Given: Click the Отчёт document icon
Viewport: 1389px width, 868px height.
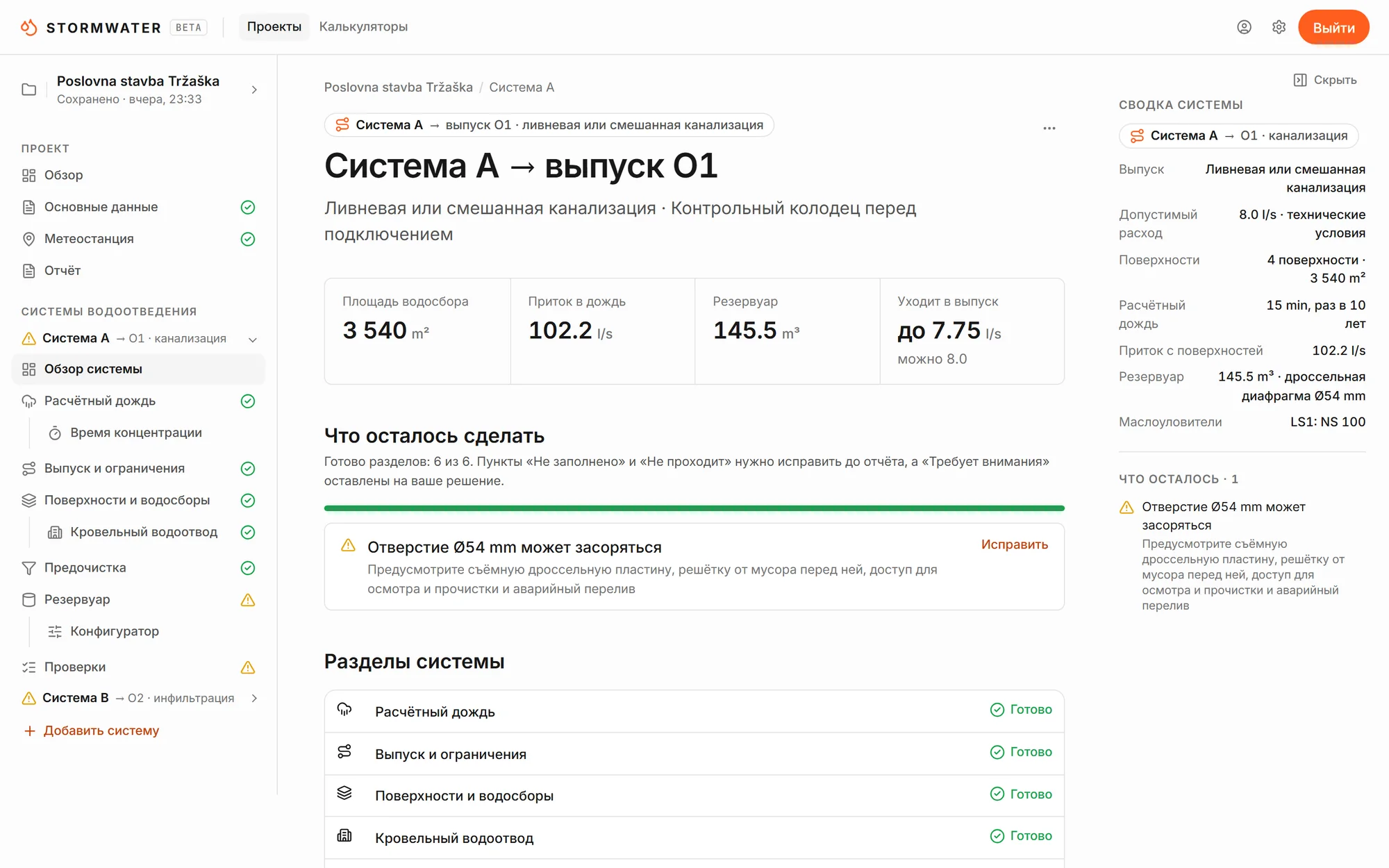Looking at the screenshot, I should pos(28,271).
